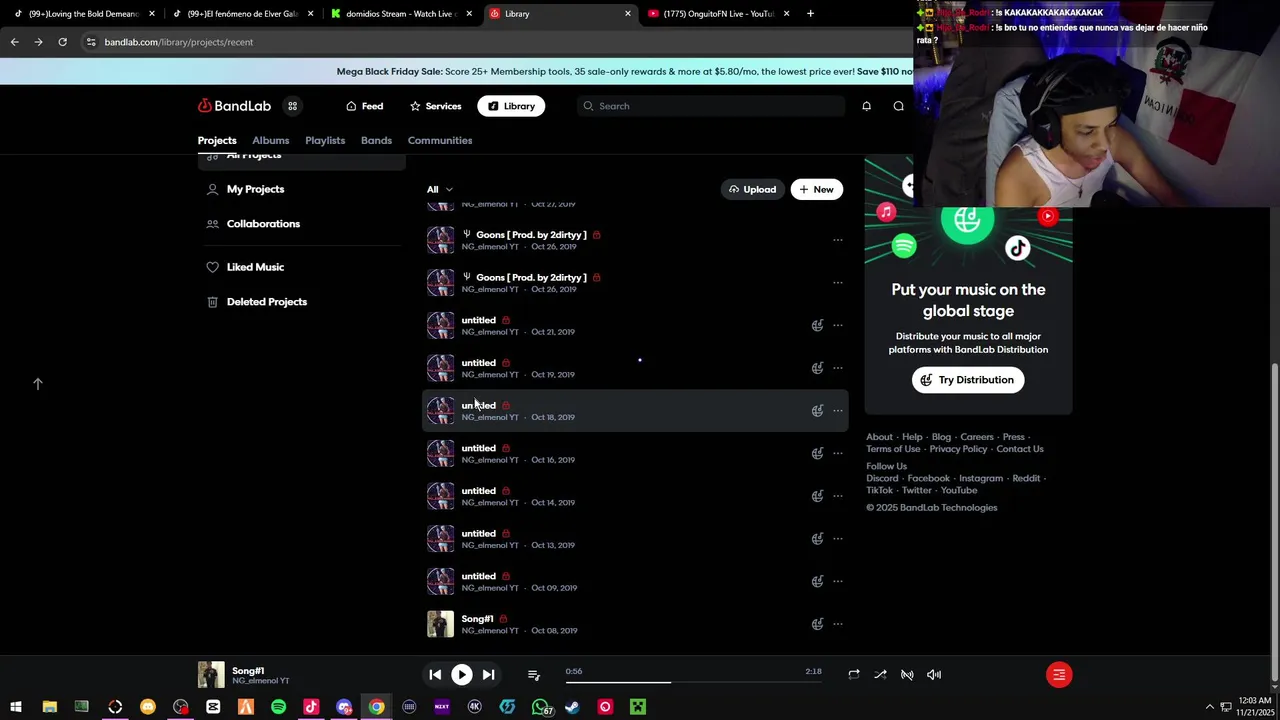
Task: Click distribute icon for Oct 16, 2019 project
Action: click(x=817, y=453)
